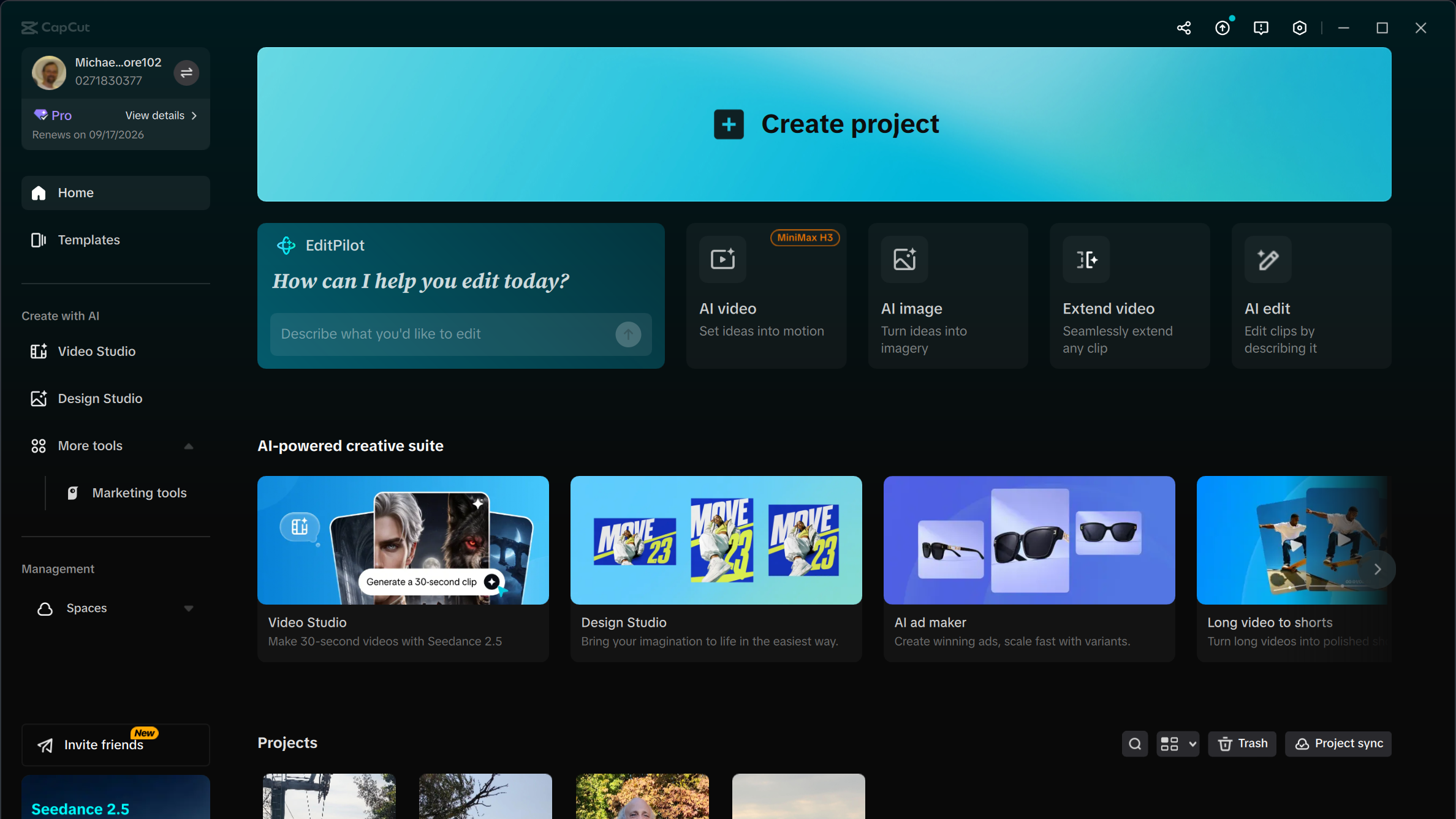Click the Invite friends button
Image resolution: width=1456 pixels, height=819 pixels.
point(116,745)
